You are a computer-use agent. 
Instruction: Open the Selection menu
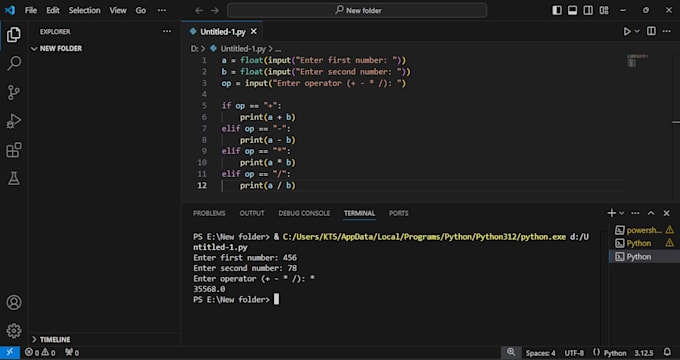[85, 10]
